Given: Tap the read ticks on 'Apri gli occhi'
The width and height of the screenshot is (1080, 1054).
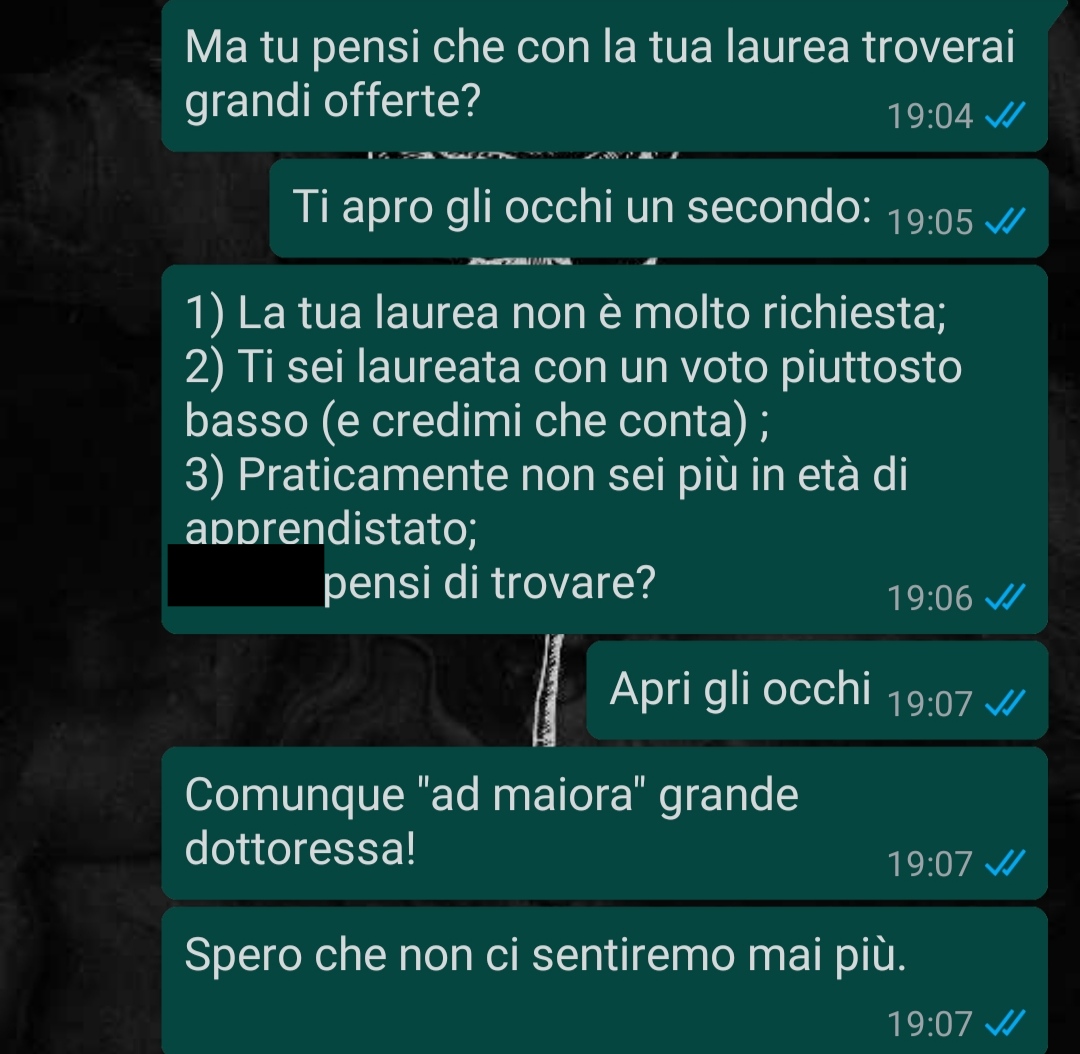Looking at the screenshot, I should point(1005,703).
